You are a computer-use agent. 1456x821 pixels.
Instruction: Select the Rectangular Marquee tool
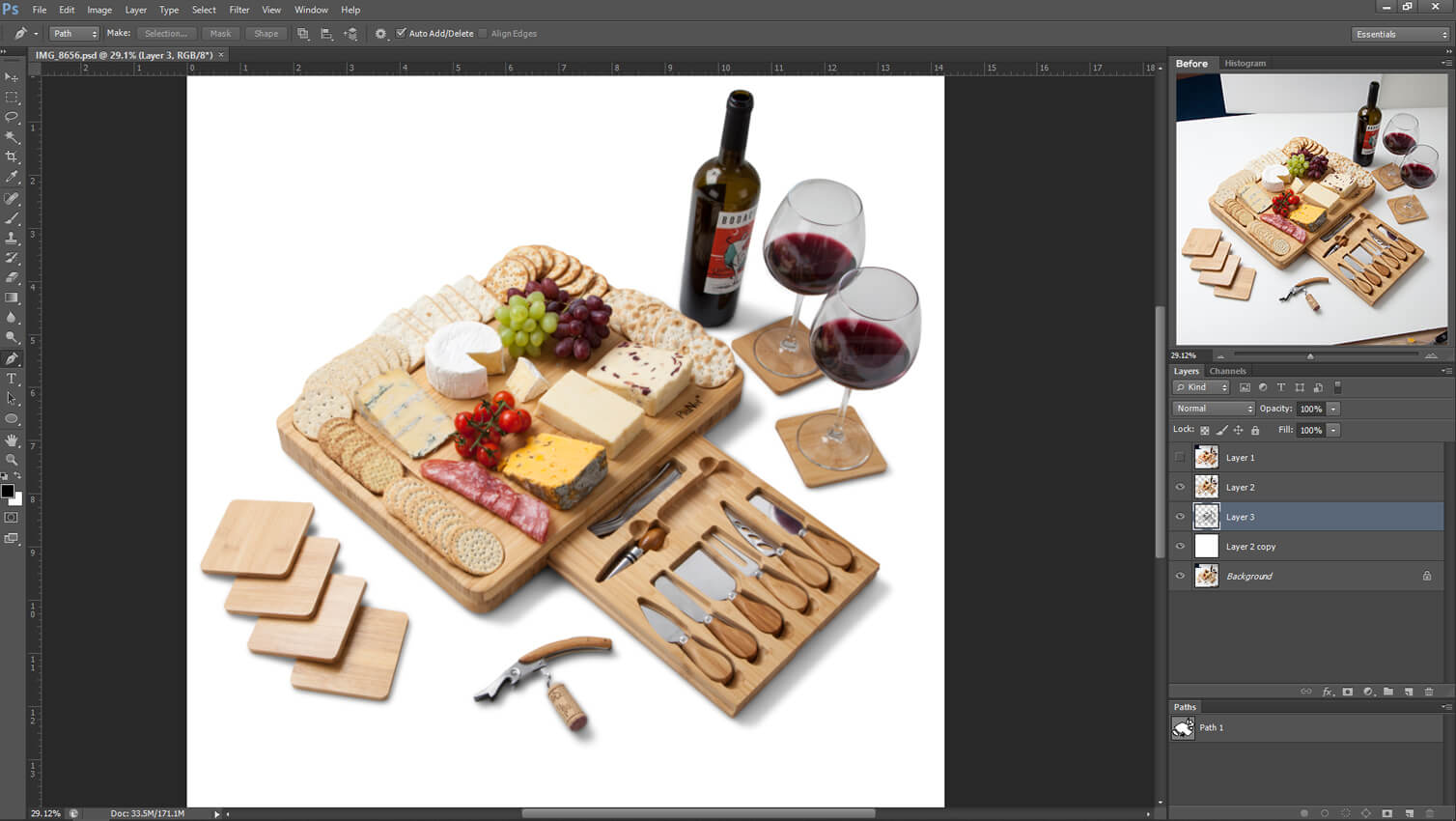(x=12, y=98)
